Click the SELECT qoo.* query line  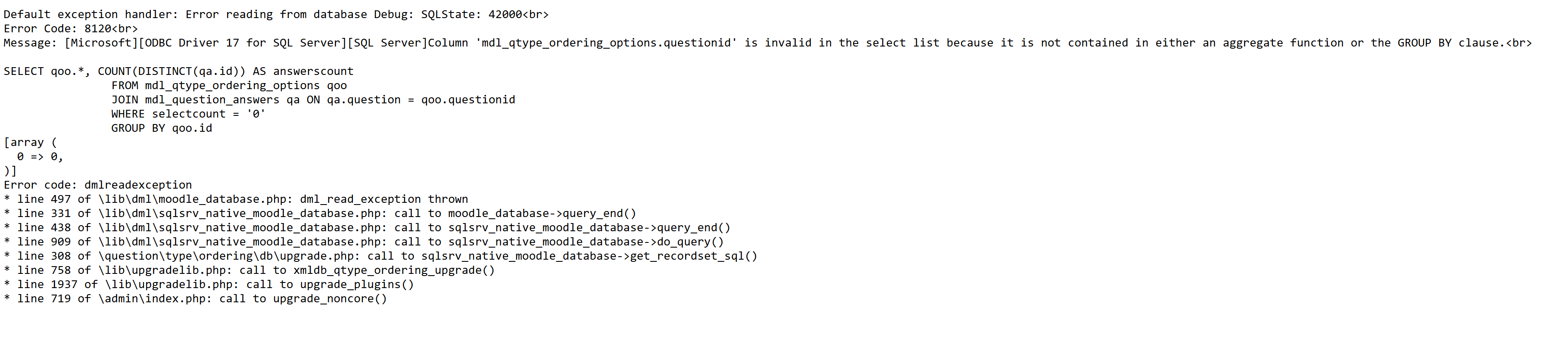[x=178, y=71]
